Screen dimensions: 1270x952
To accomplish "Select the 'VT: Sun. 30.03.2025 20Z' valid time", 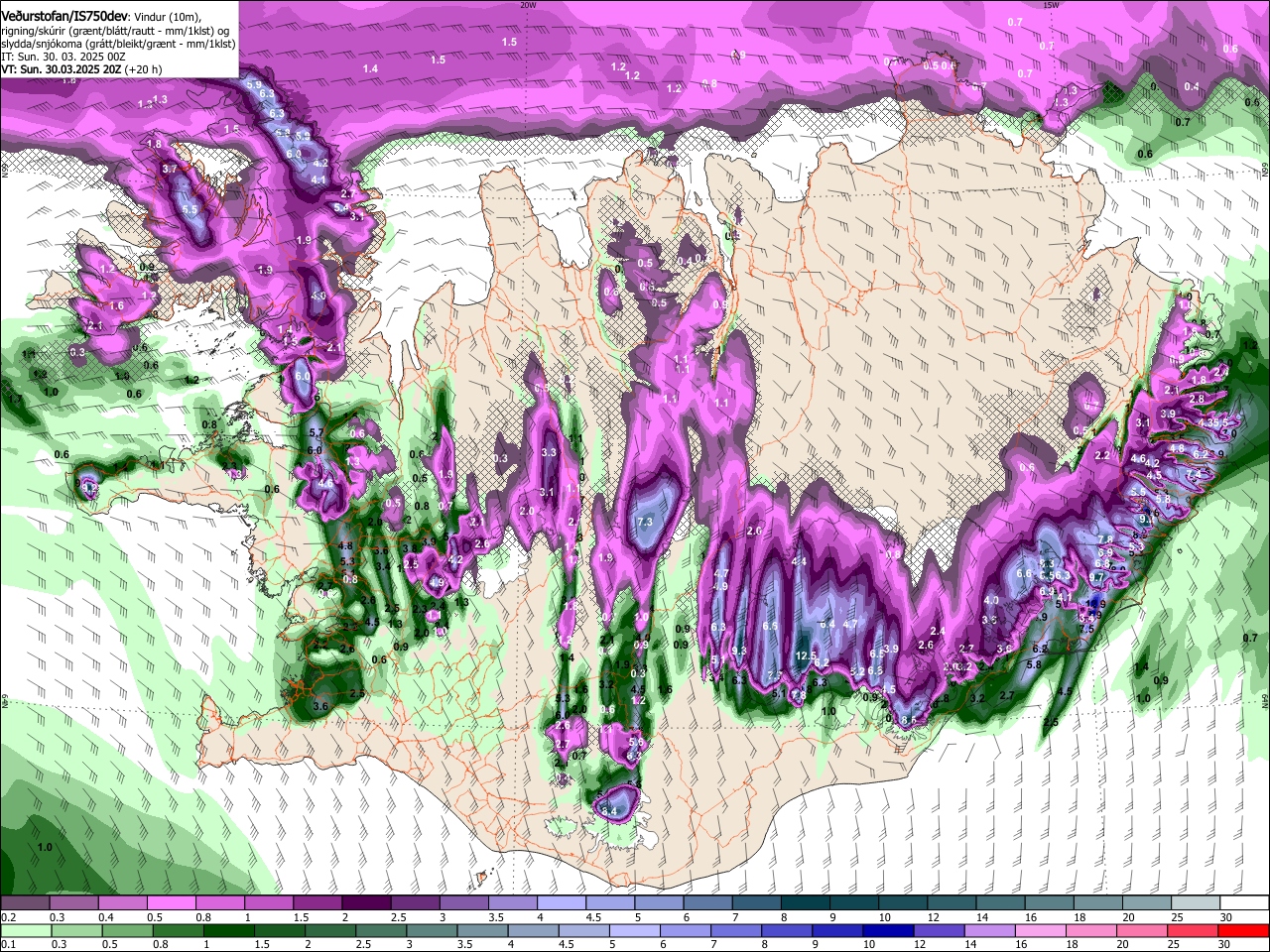I will click(62, 69).
